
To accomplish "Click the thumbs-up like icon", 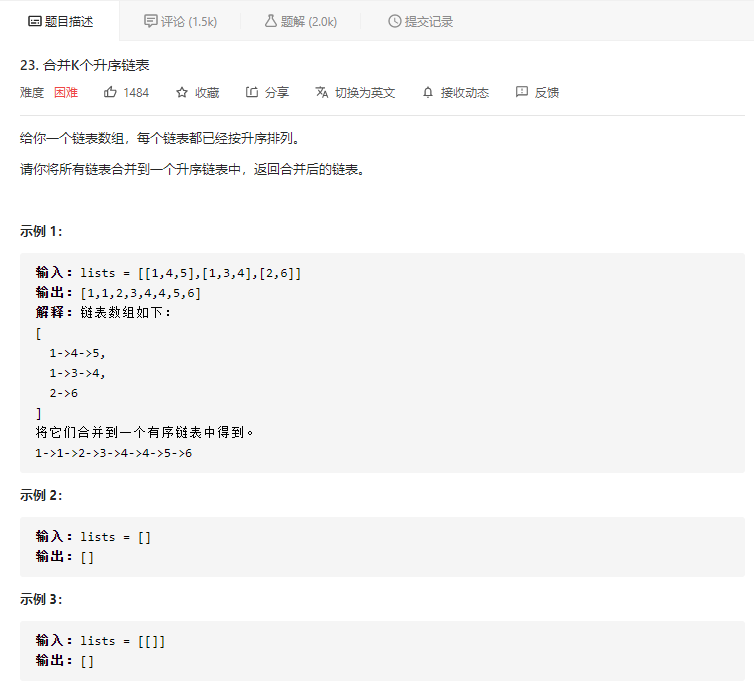I will coord(110,92).
